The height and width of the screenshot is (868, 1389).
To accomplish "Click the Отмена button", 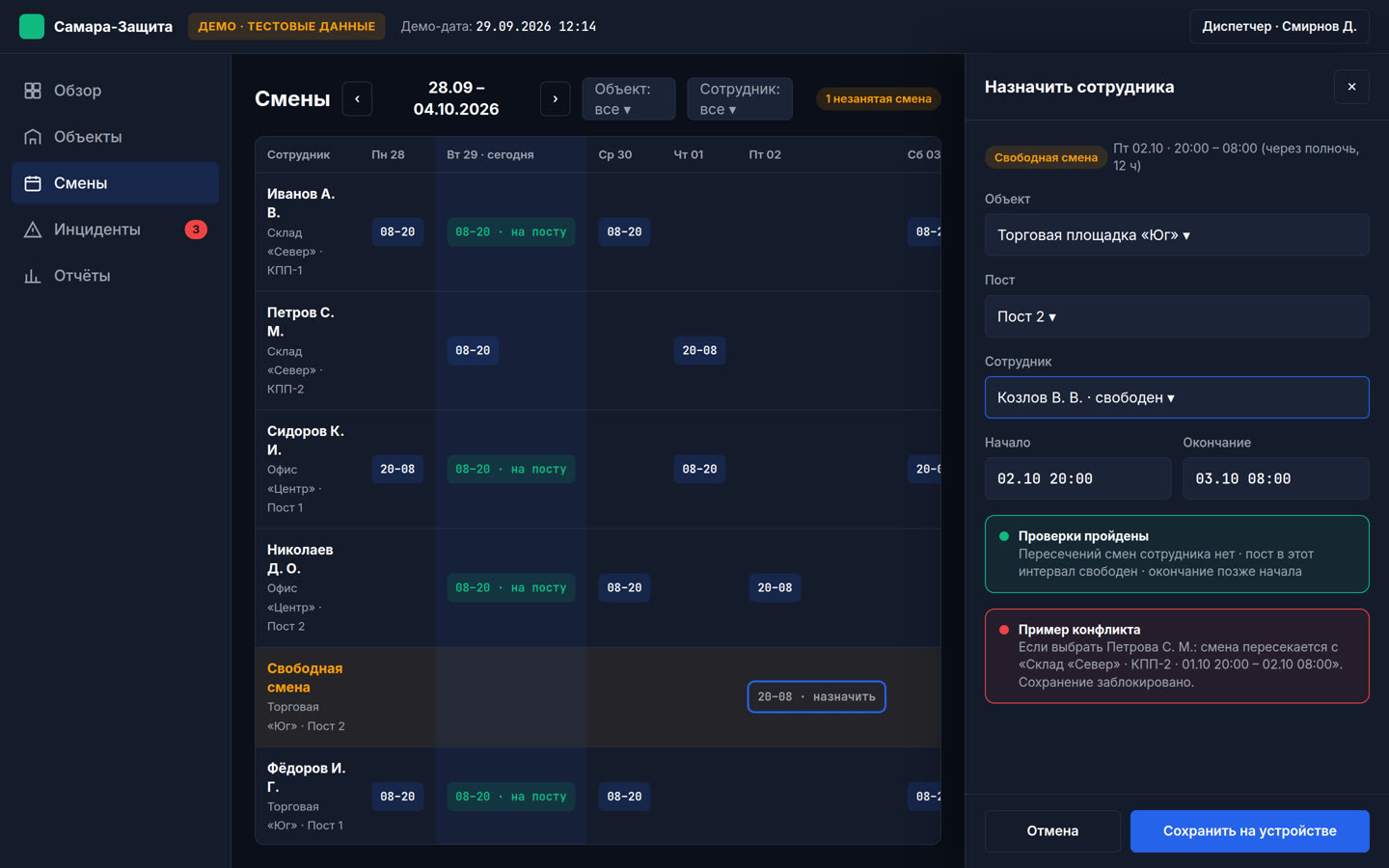I will click(x=1052, y=831).
